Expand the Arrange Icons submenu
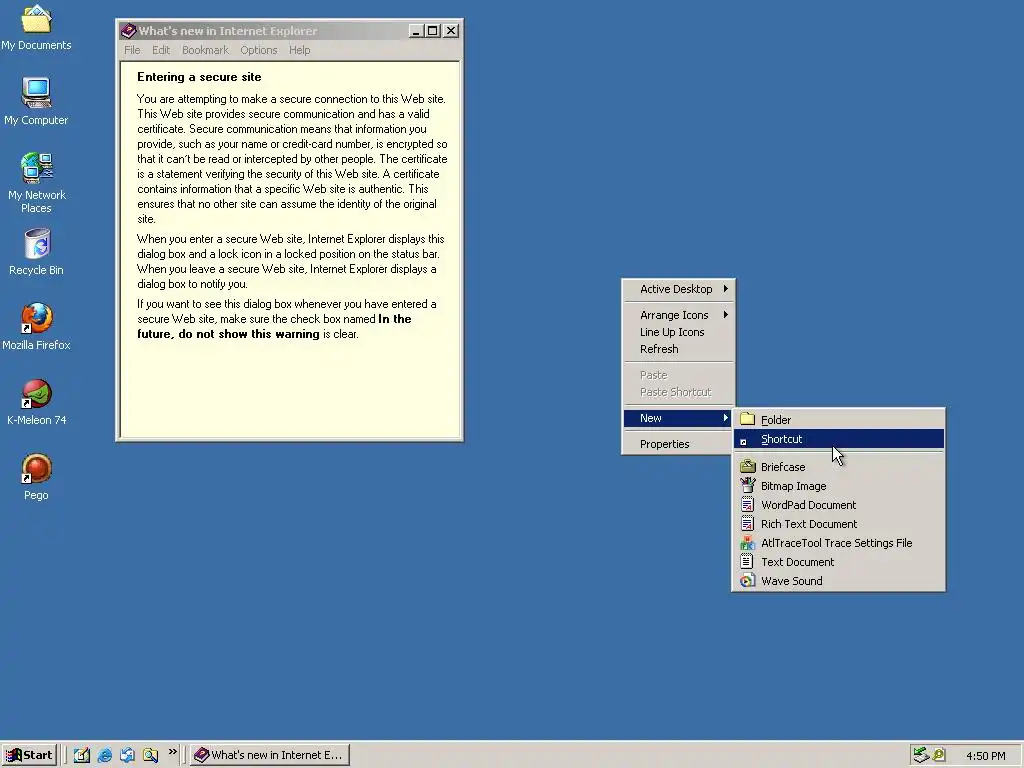Image resolution: width=1024 pixels, height=768 pixels. [x=678, y=315]
